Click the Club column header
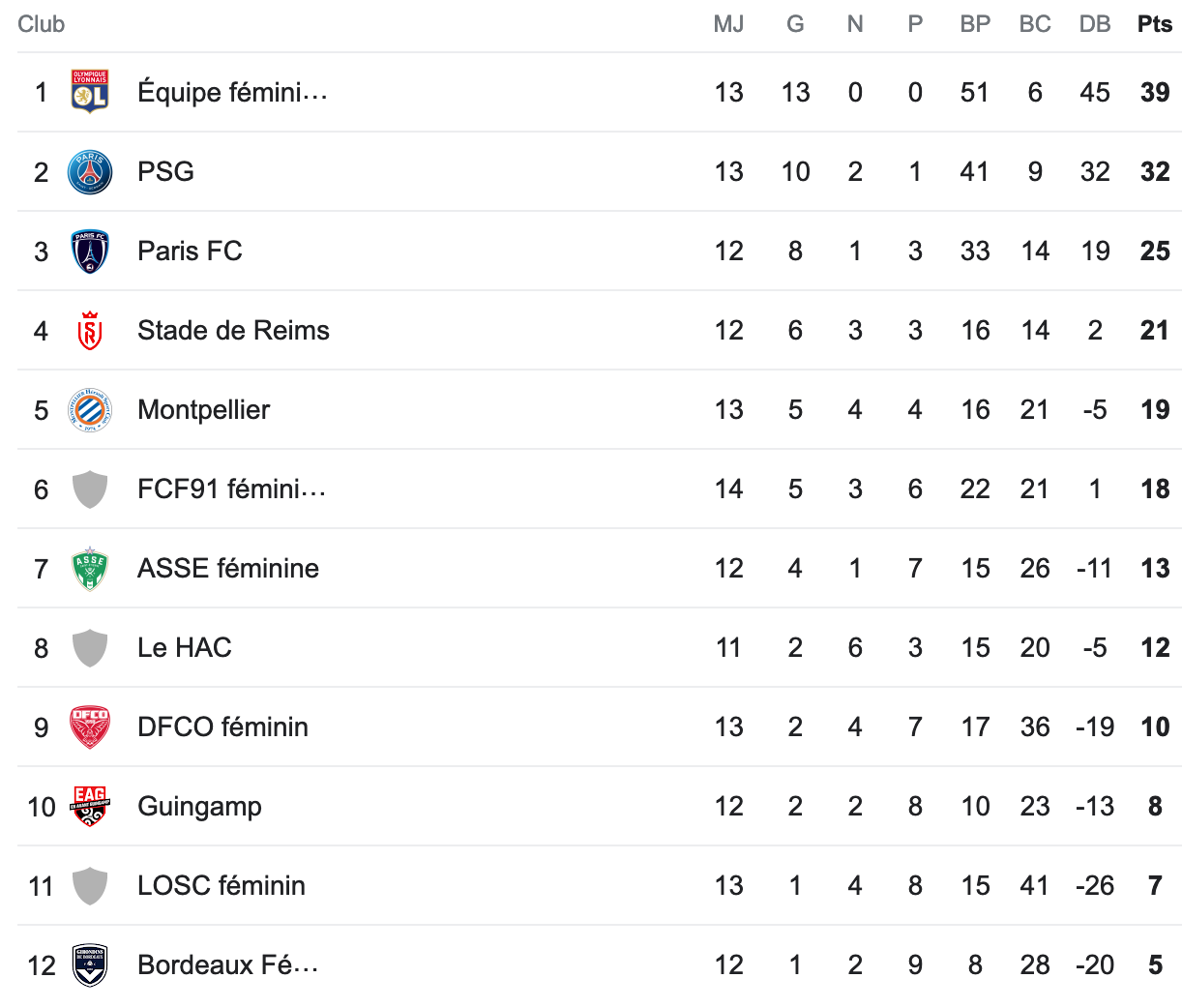This screenshot has height=1008, width=1182. [x=42, y=24]
